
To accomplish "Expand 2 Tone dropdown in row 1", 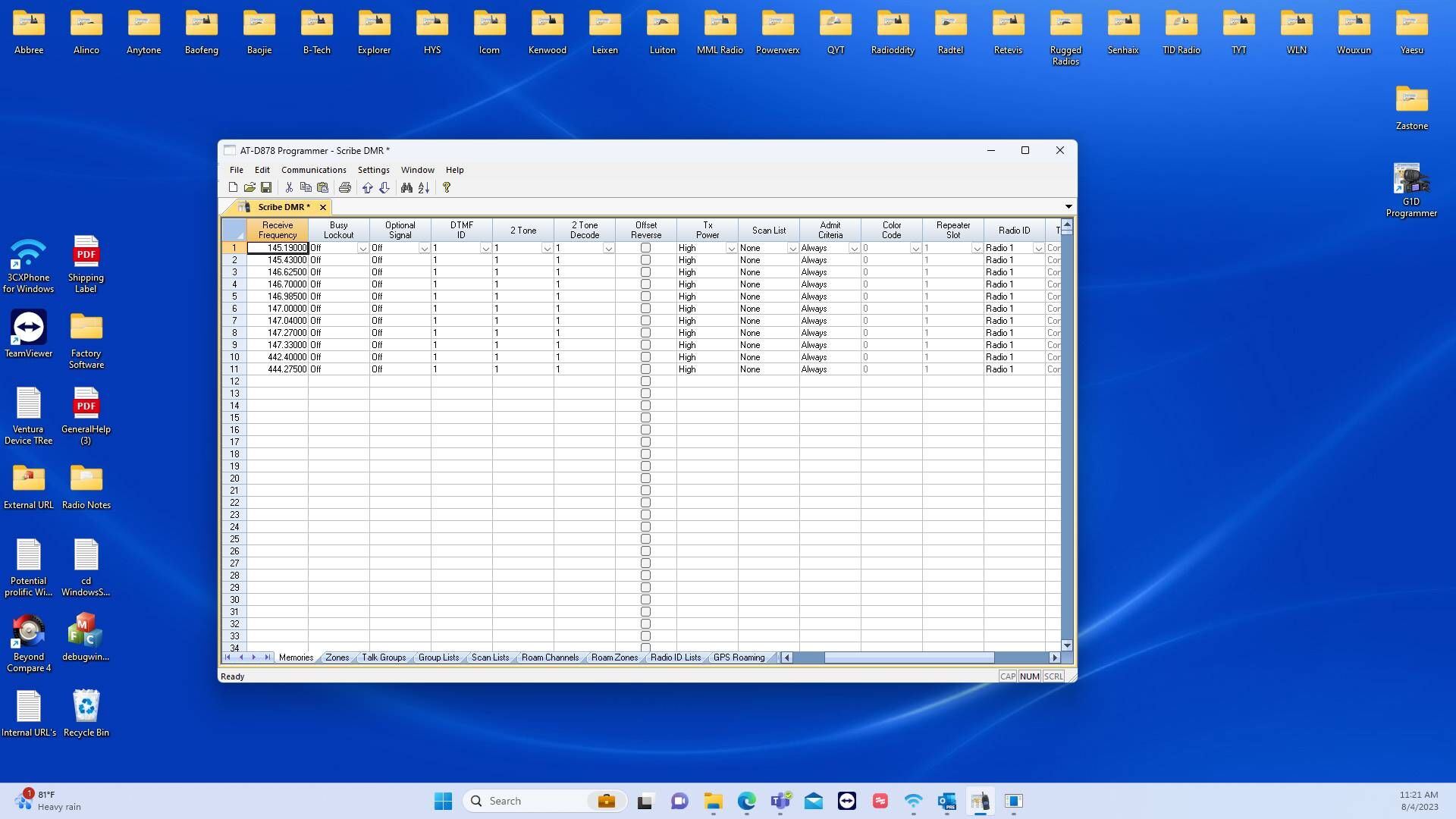I will pos(547,249).
